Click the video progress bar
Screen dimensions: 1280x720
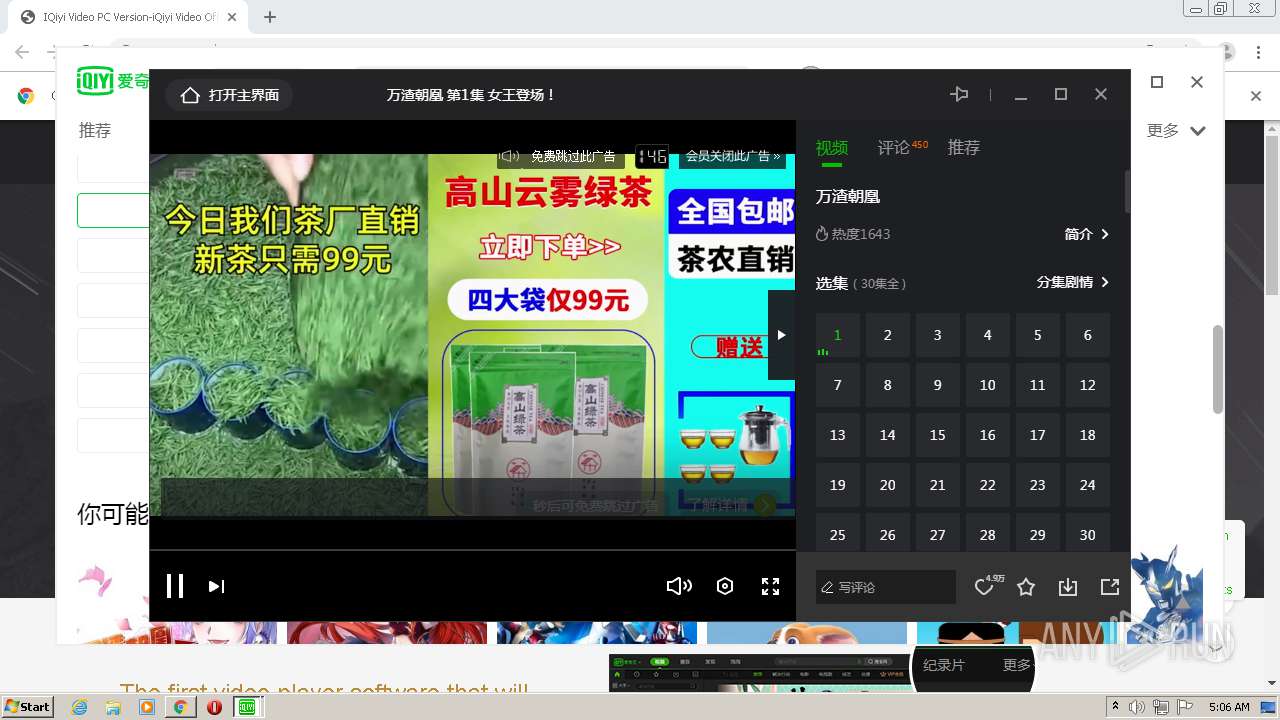point(472,550)
